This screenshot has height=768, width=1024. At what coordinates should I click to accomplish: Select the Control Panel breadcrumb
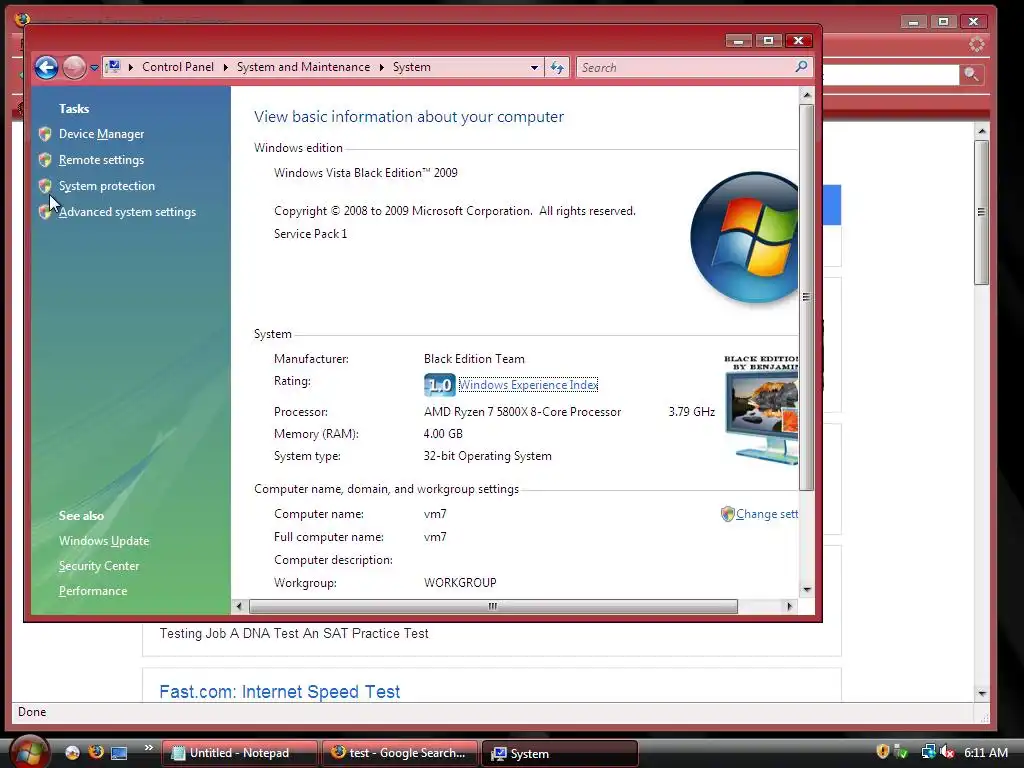tap(178, 67)
